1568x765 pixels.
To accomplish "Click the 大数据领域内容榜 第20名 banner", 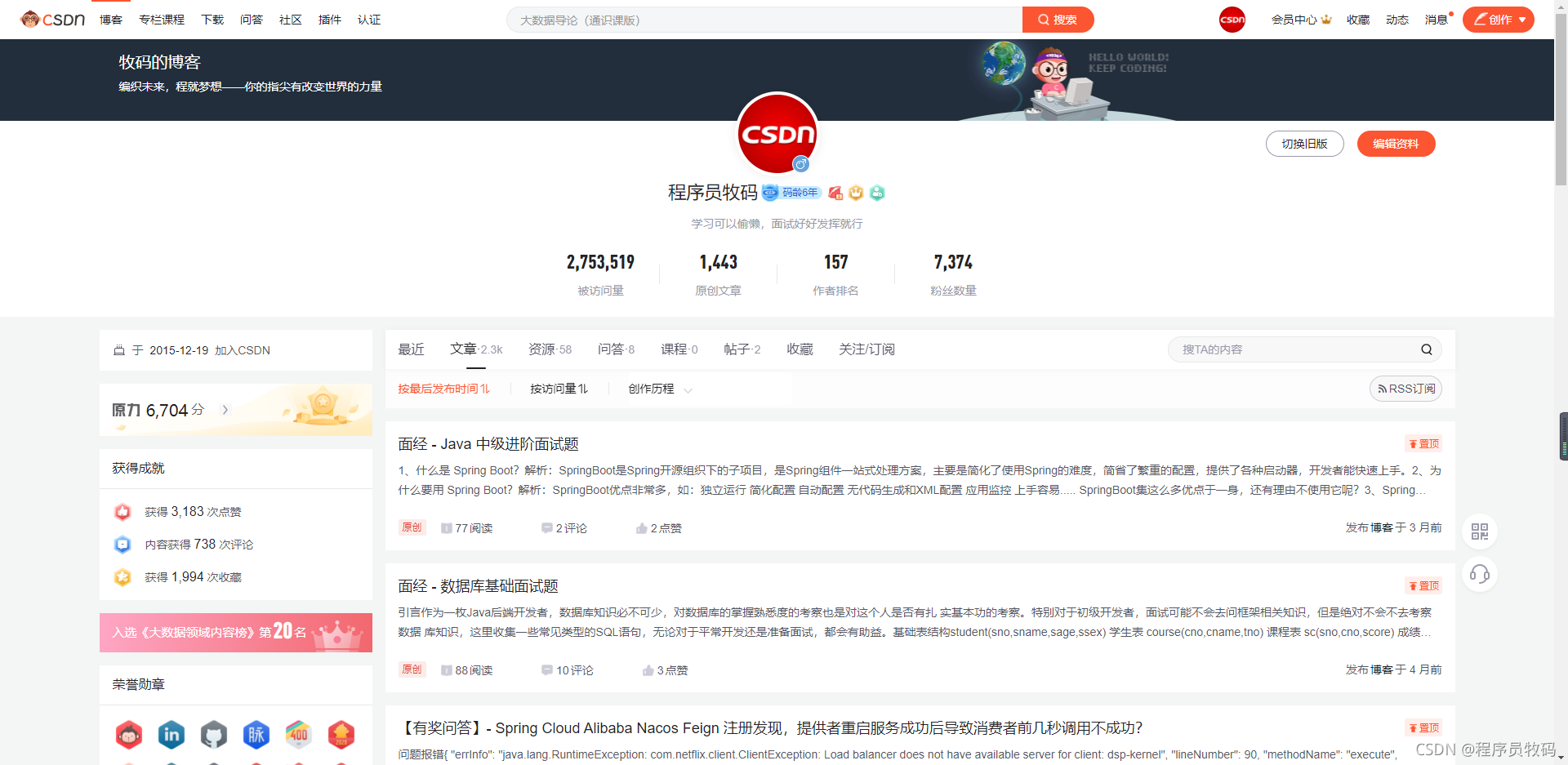I will coord(236,633).
